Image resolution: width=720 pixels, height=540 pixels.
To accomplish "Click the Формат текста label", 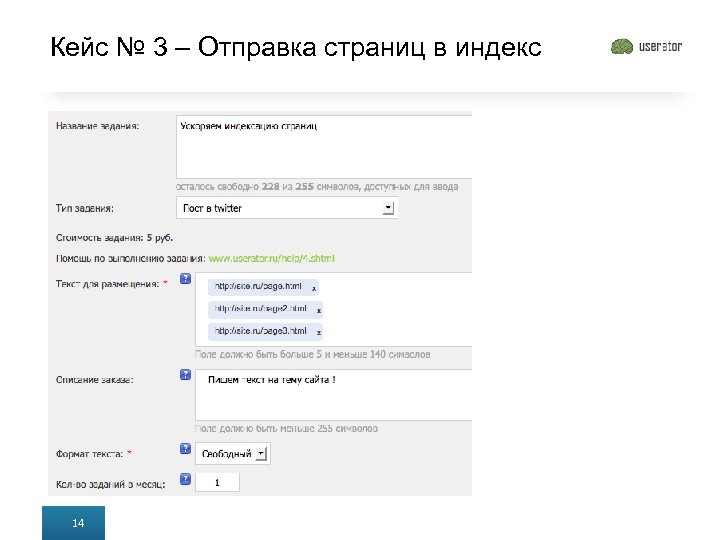I will 90,454.
